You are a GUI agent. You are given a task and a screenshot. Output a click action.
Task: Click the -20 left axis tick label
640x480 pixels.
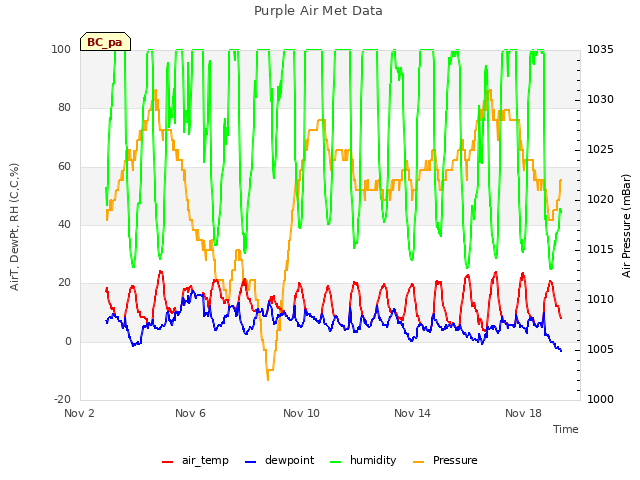62,399
